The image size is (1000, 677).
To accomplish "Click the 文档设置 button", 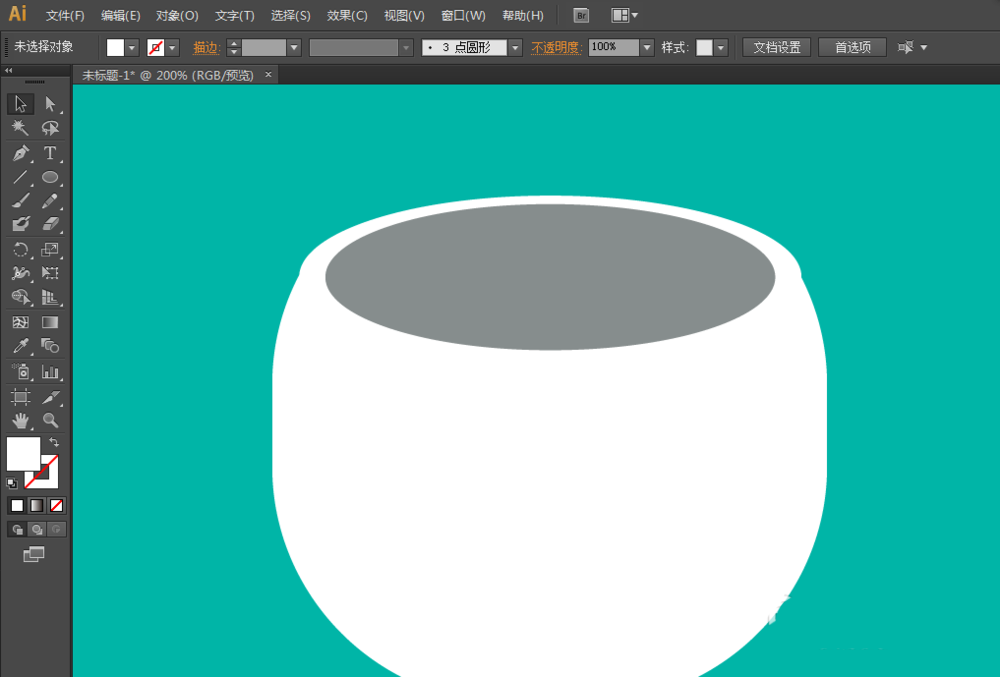I will point(776,47).
